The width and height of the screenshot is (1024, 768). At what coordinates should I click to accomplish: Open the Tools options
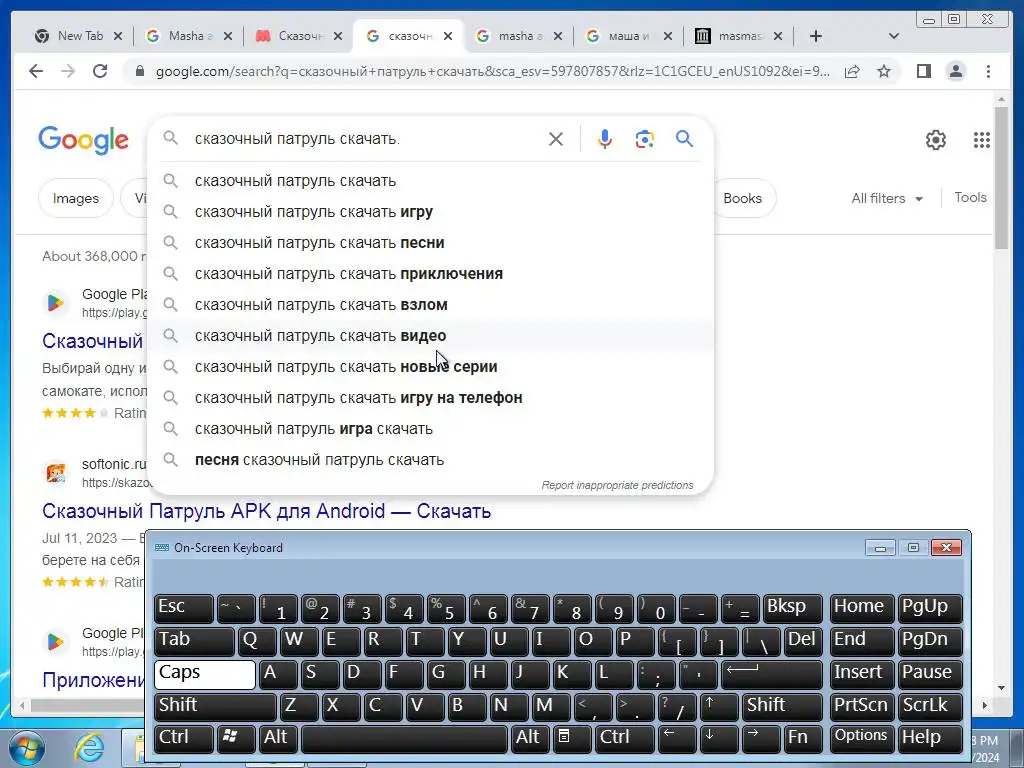[970, 198]
